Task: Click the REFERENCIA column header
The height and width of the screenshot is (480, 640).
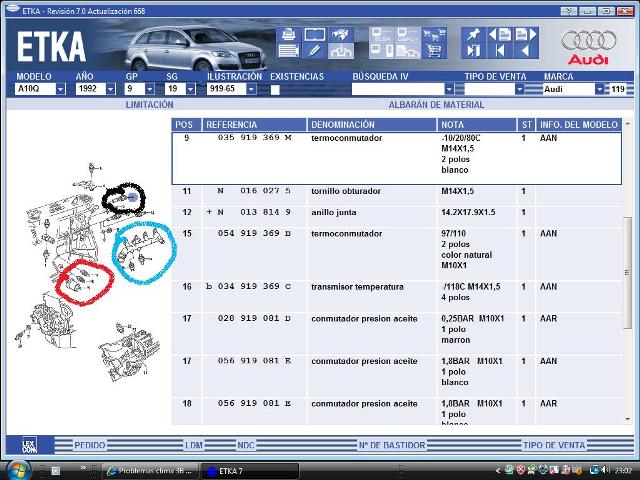Action: (x=254, y=124)
